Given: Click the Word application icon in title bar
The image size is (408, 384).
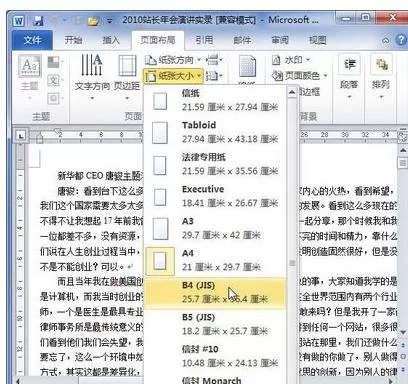Looking at the screenshot, I should pos(19,21).
